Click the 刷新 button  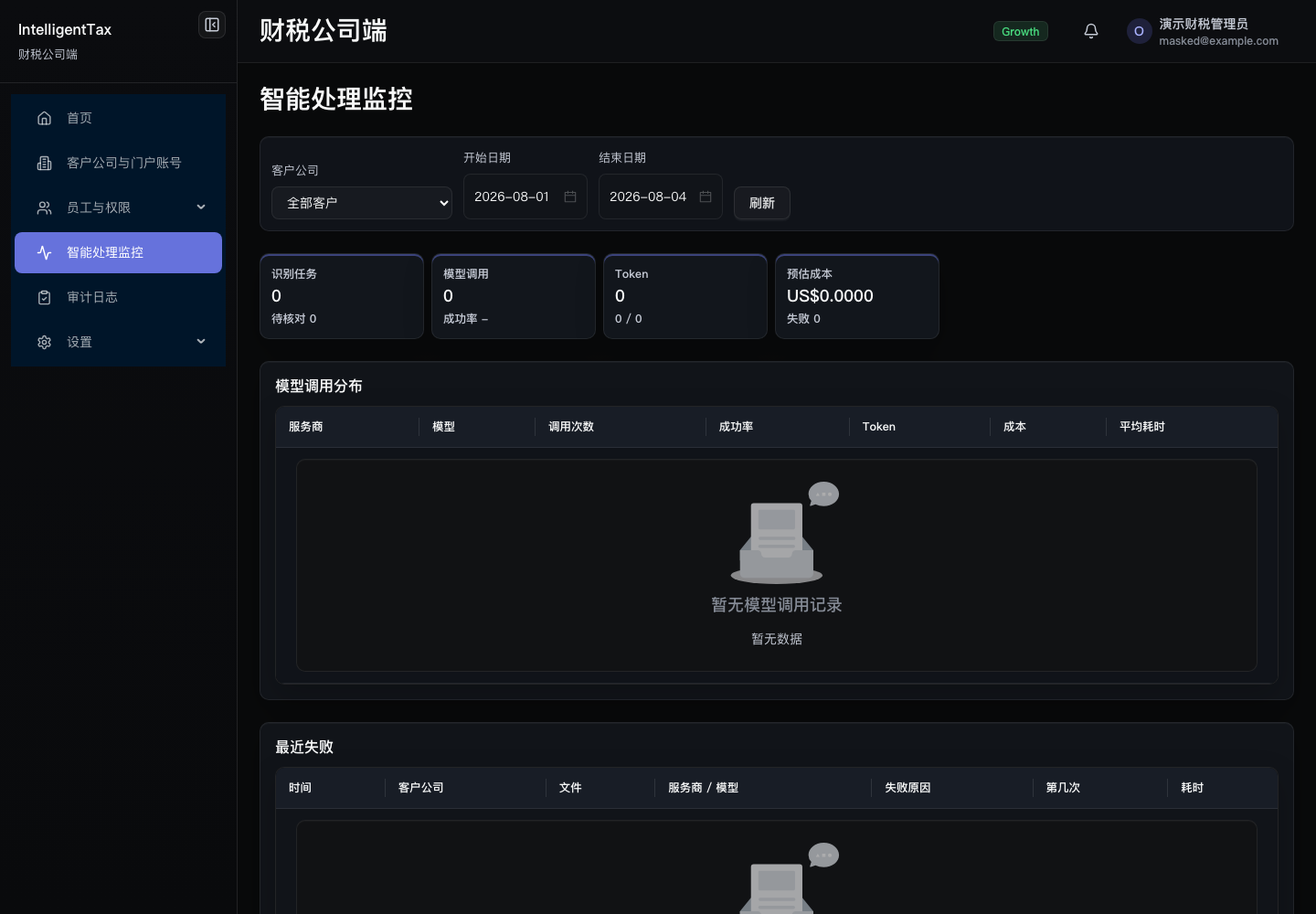pos(762,203)
